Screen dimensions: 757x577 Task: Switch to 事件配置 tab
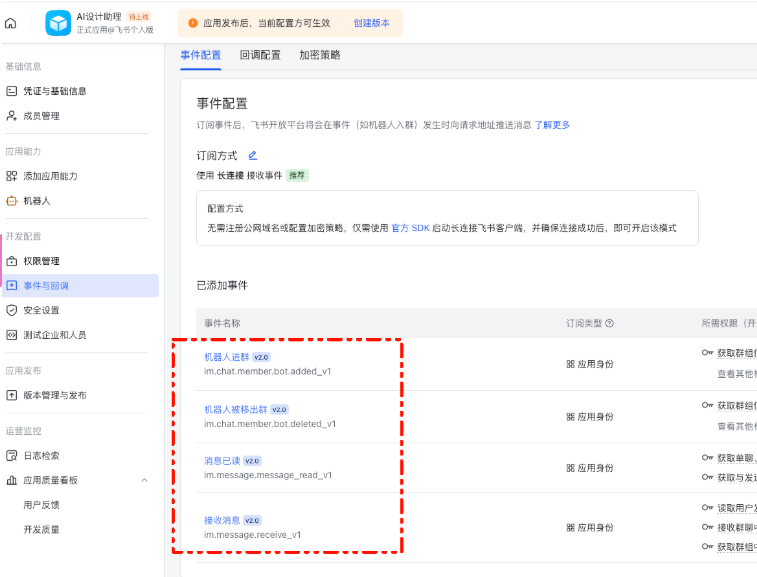tap(201, 55)
